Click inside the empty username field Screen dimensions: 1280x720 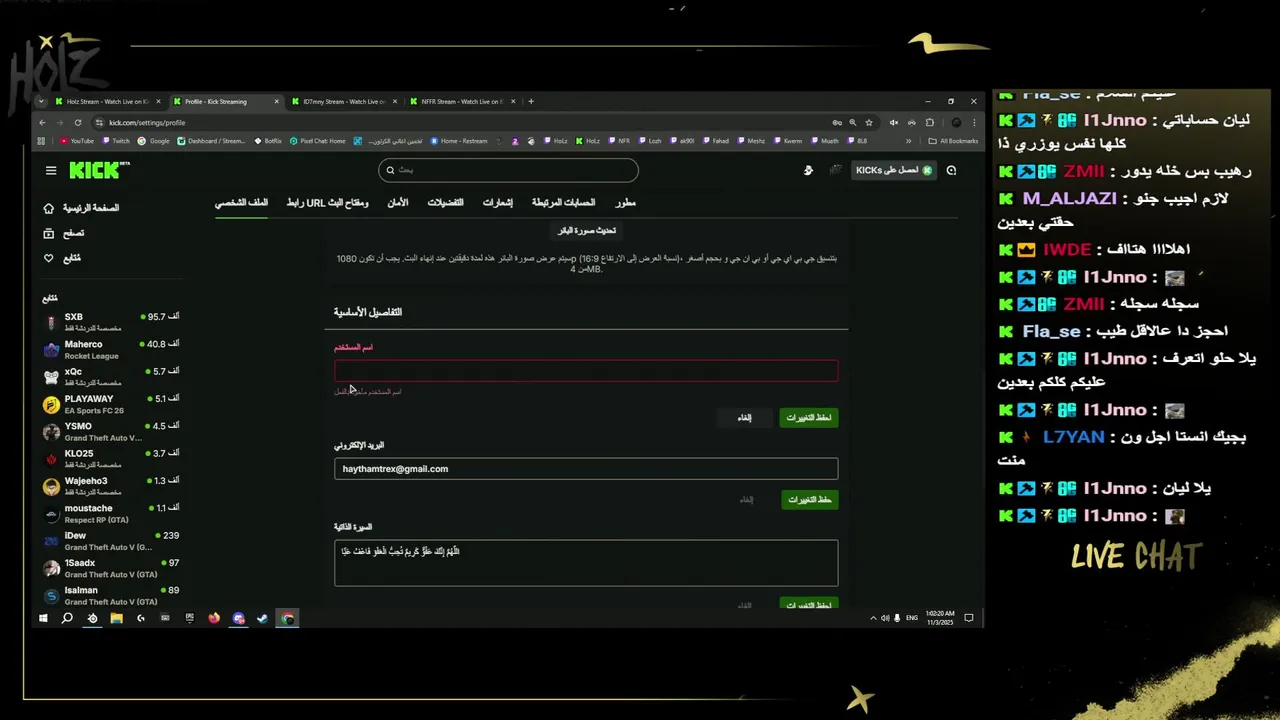tap(586, 371)
